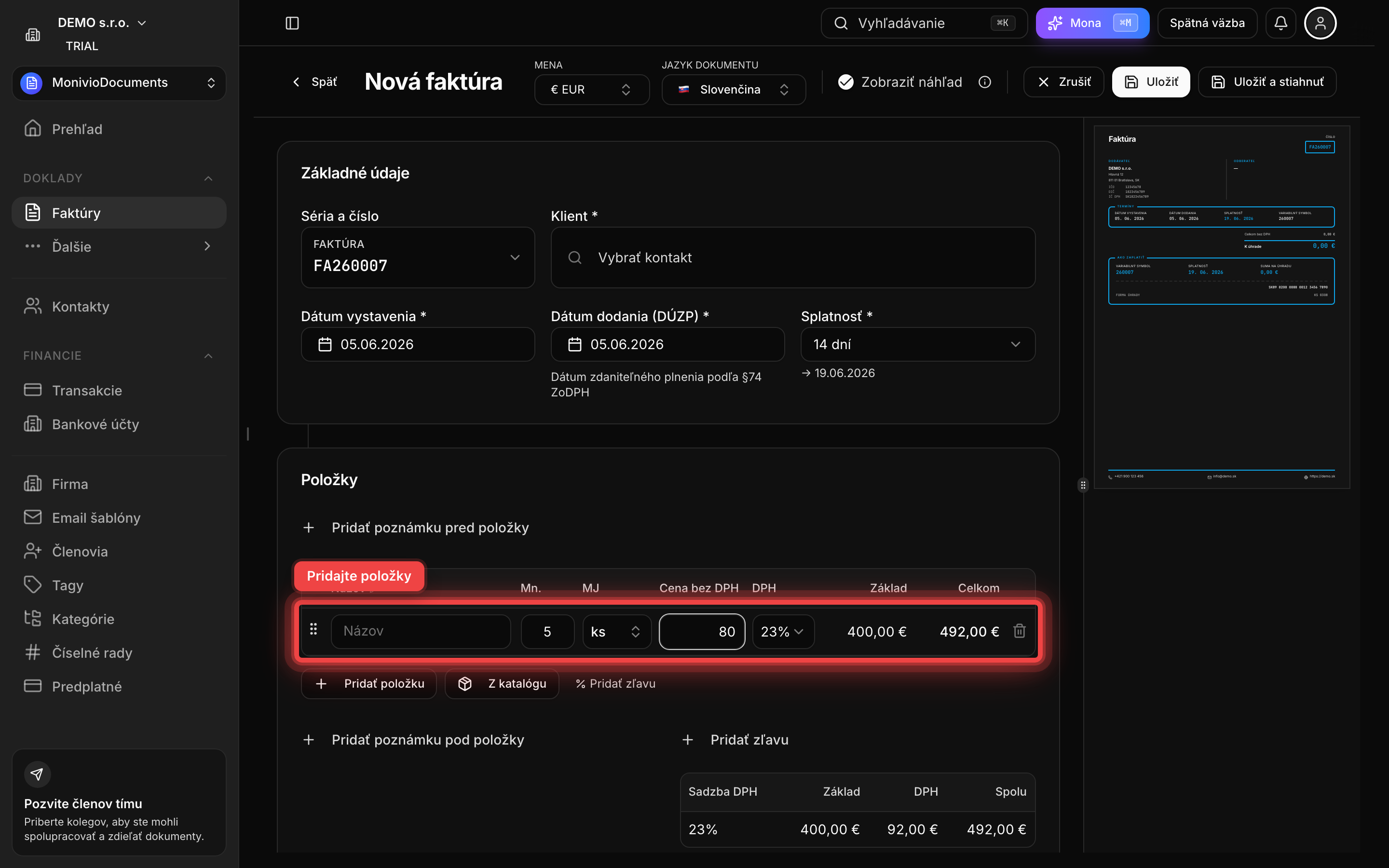
Task: Open Kategórie page
Action: coord(119,619)
